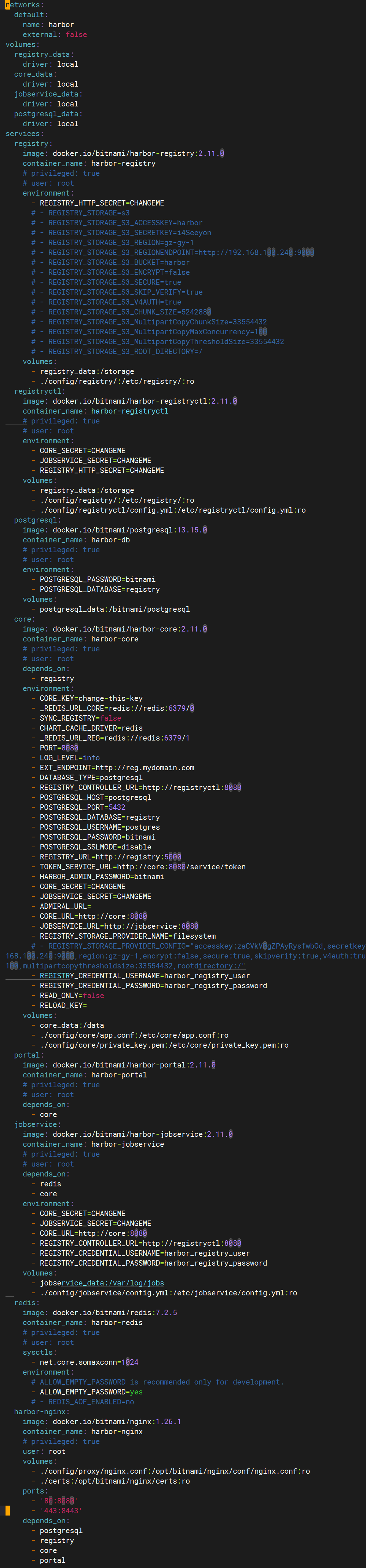
Task: Select the 'TOKEN_SERVICE_URL' line
Action: point(138,867)
